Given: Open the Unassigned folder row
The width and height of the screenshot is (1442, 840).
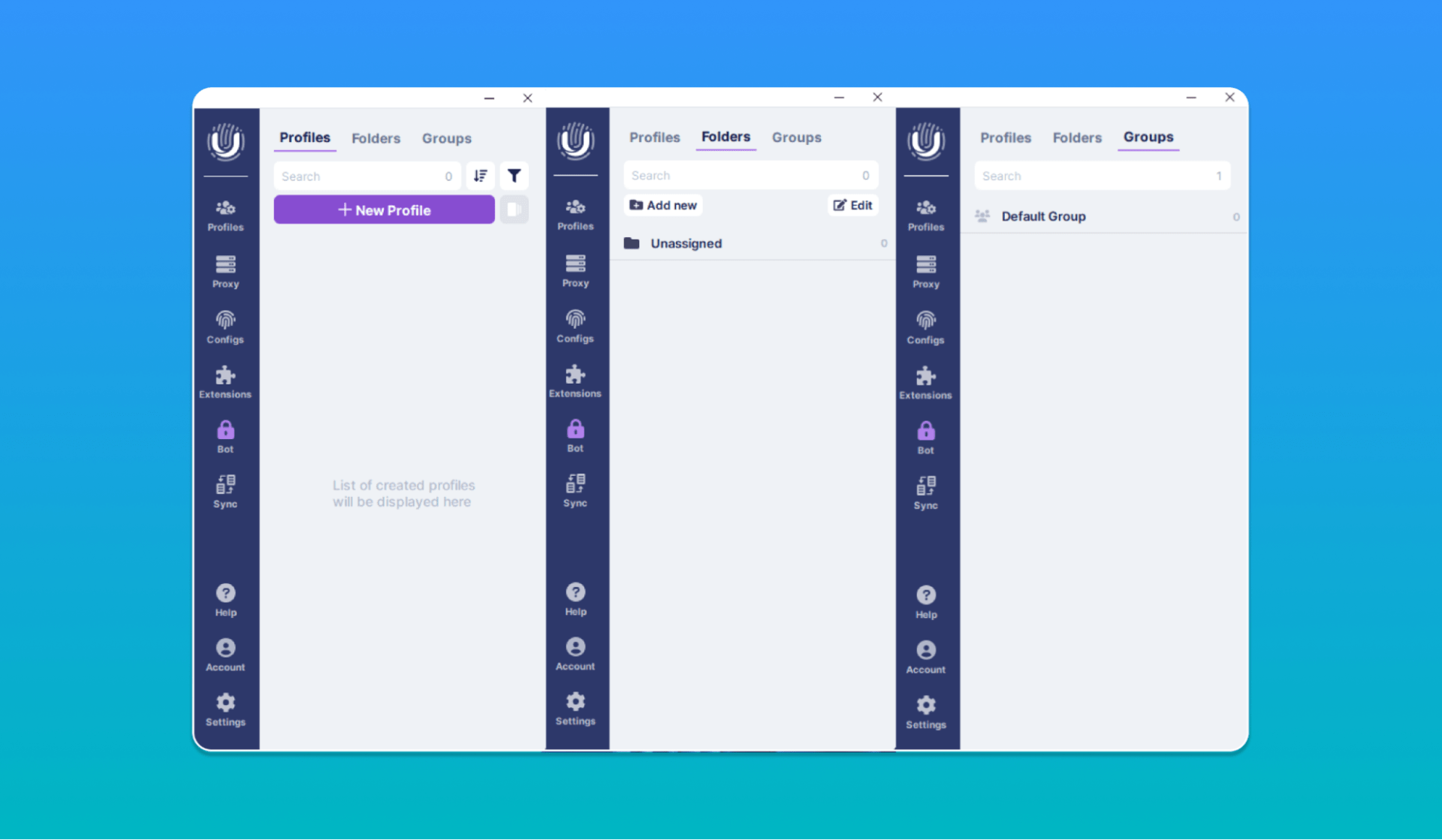Looking at the screenshot, I should tap(754, 244).
